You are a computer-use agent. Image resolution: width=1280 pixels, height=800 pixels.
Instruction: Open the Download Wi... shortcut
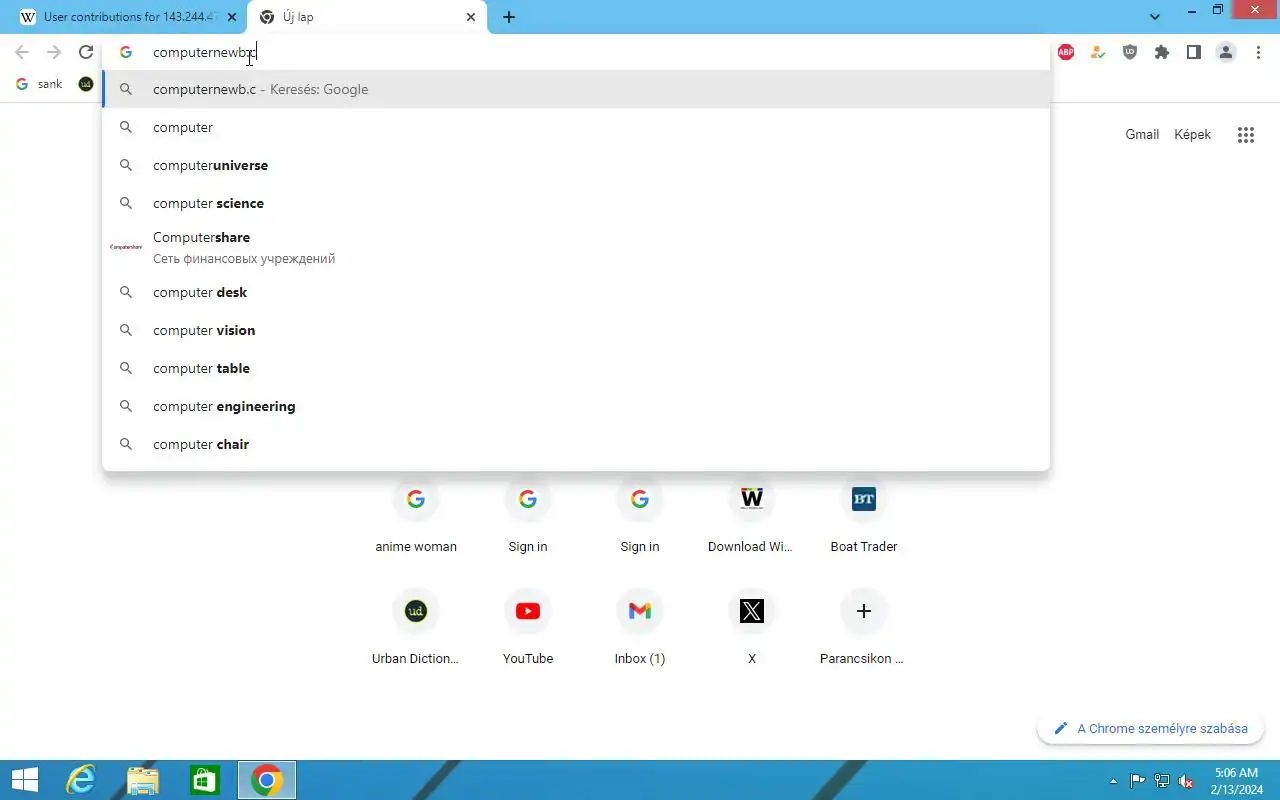pos(752,516)
